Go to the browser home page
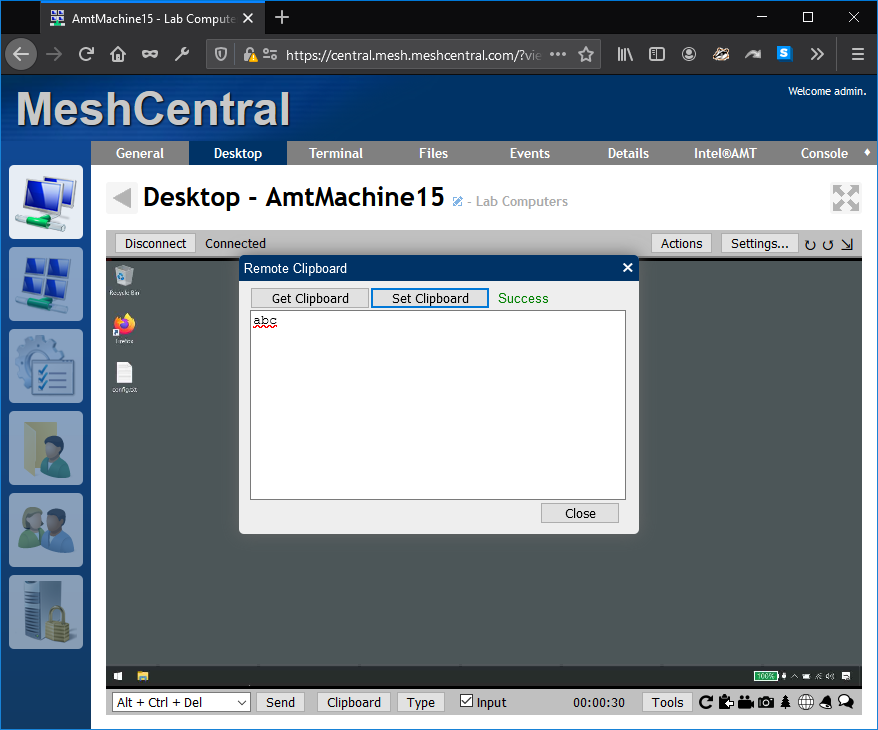Viewport: 878px width, 730px height. (x=118, y=54)
